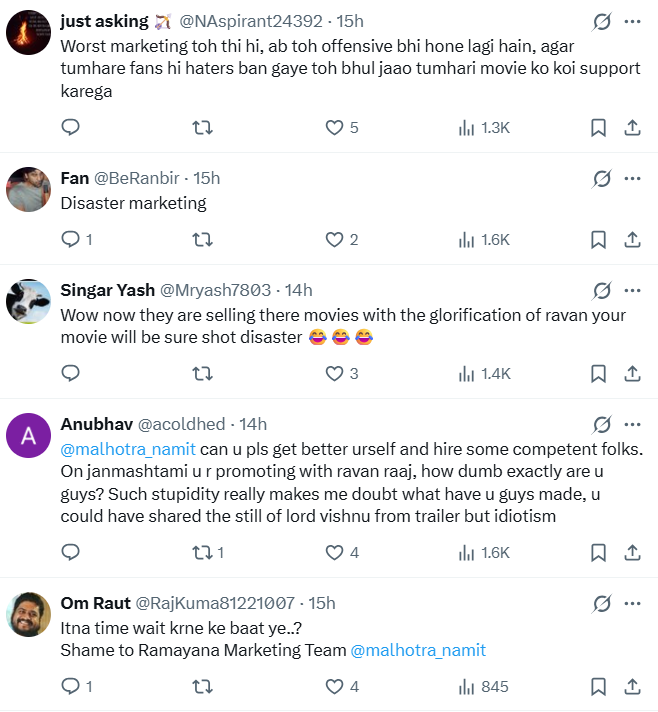The height and width of the screenshot is (712, 658).
Task: Open more options menu on Anubhav's tweet
Action: click(x=632, y=425)
